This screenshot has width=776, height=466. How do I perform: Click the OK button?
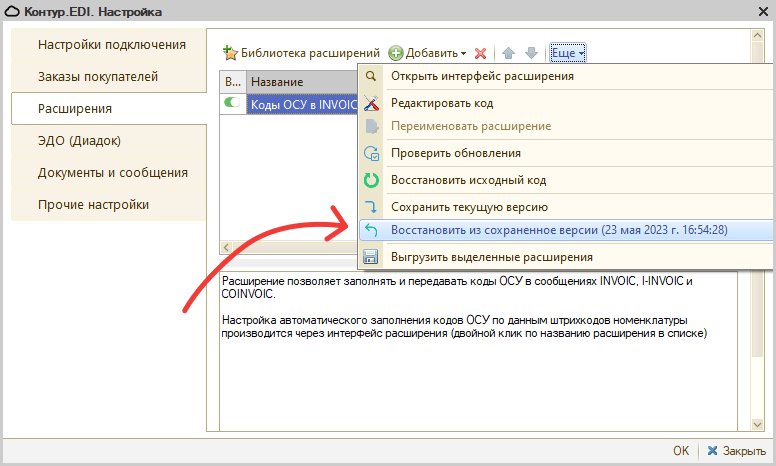click(x=681, y=451)
